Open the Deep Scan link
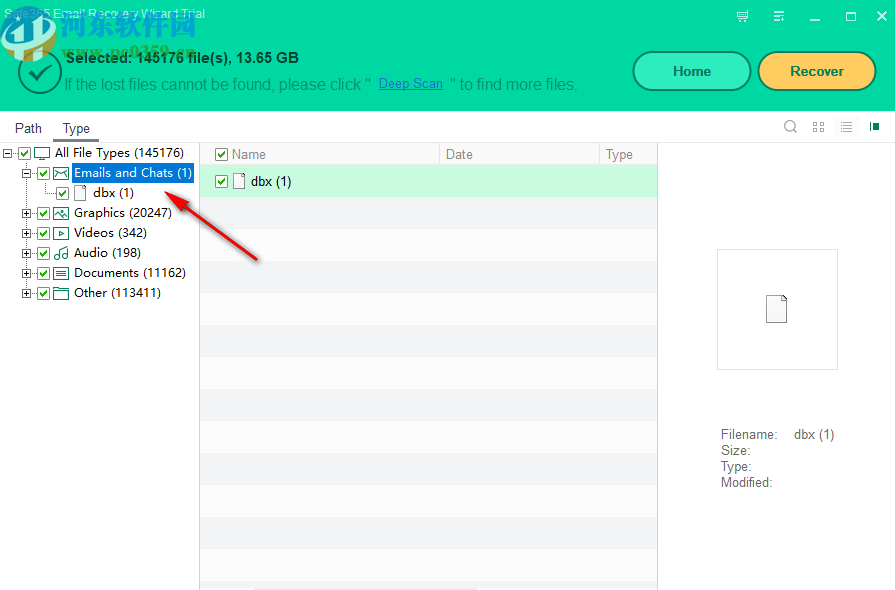The height and width of the screenshot is (590, 895). click(x=410, y=84)
